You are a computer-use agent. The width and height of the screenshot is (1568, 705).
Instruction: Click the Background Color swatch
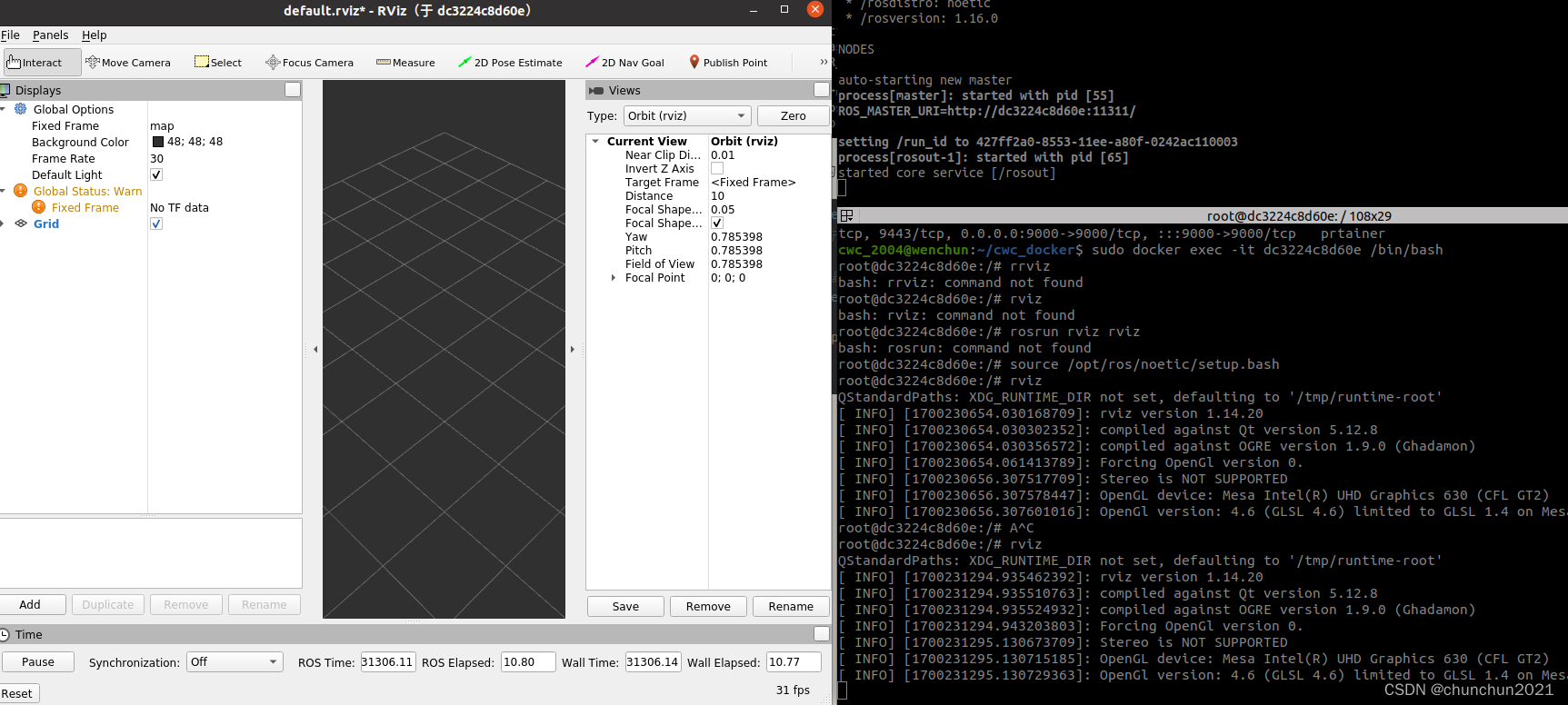click(x=157, y=142)
